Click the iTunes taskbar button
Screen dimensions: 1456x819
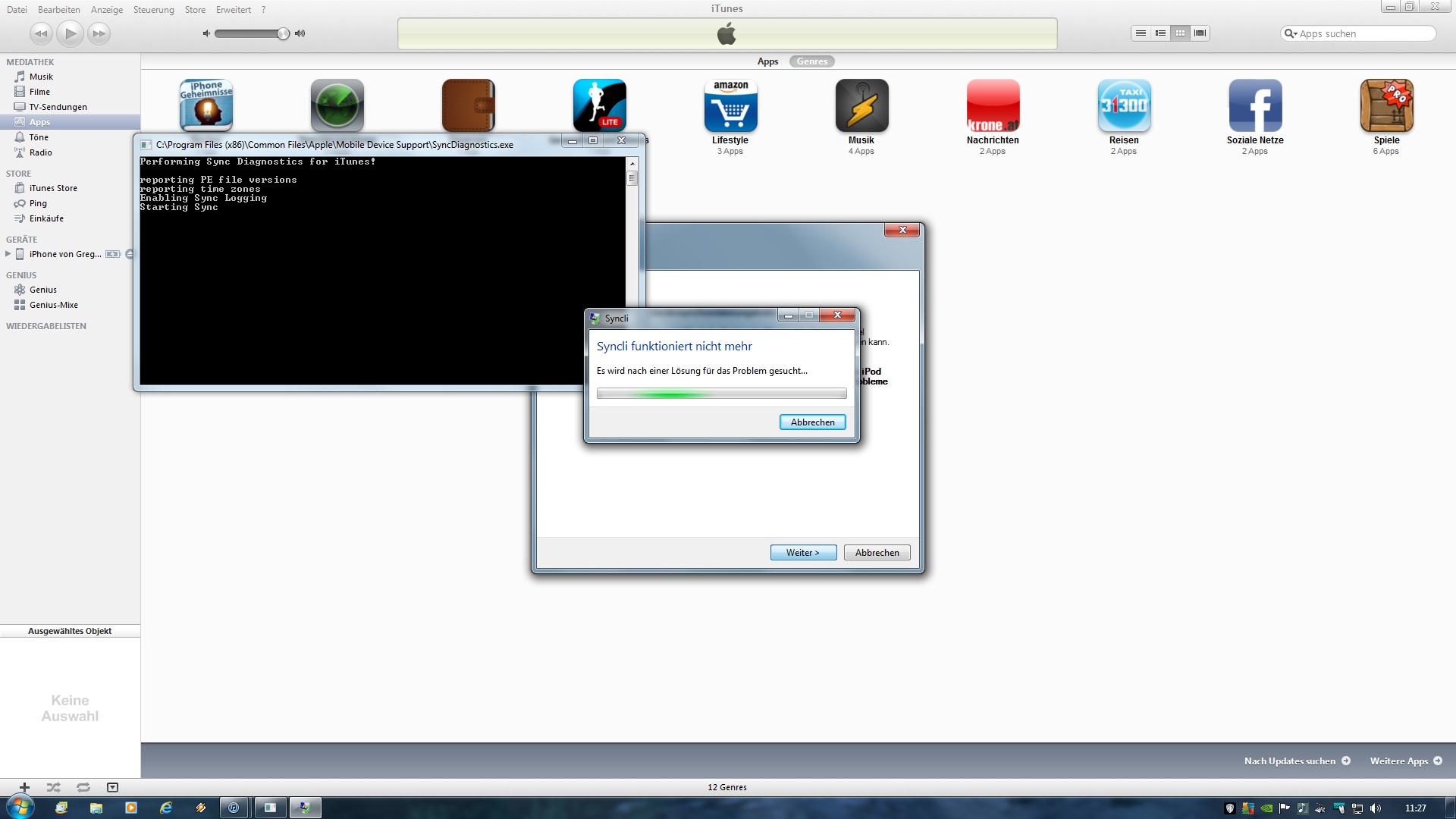(234, 808)
